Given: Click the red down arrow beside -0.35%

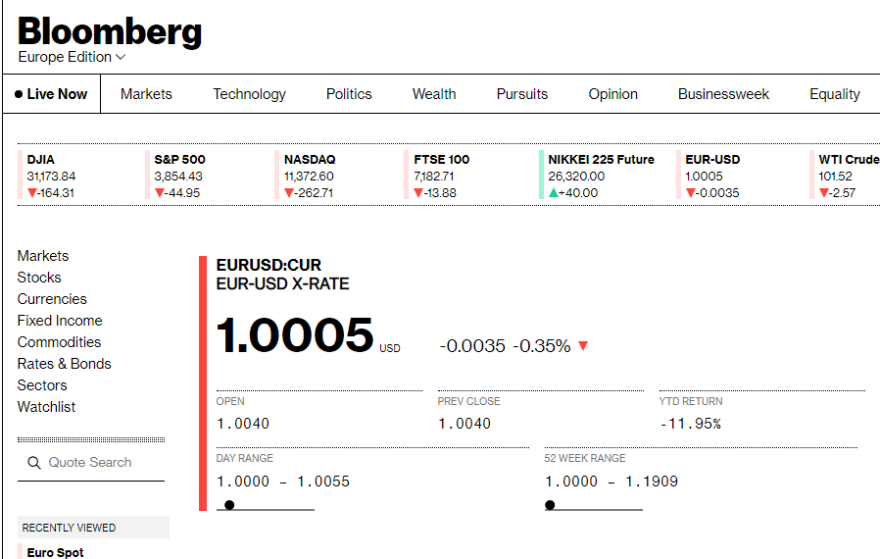Looking at the screenshot, I should click(583, 346).
